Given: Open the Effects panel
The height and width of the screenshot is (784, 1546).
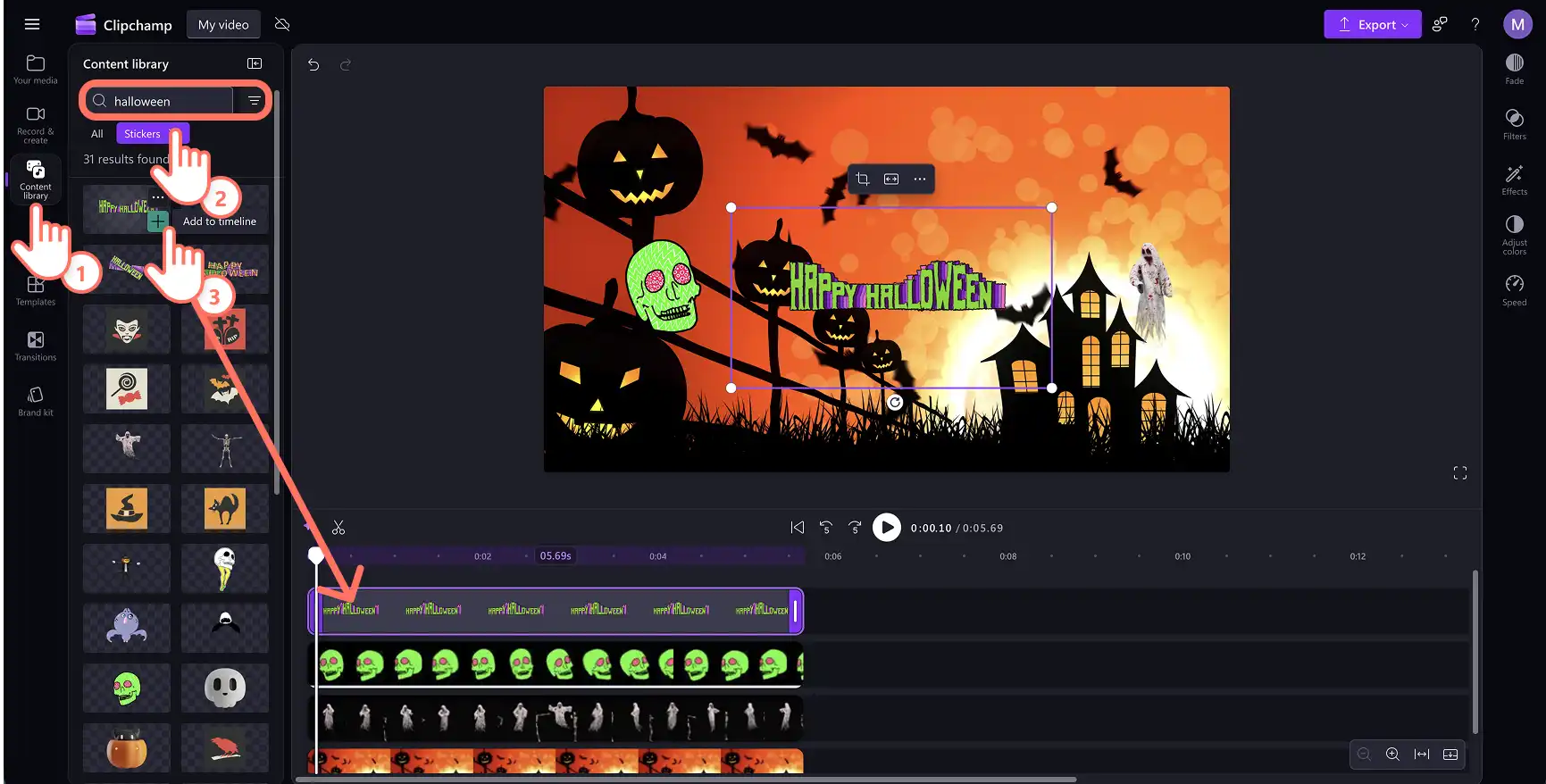Looking at the screenshot, I should pos(1514,179).
